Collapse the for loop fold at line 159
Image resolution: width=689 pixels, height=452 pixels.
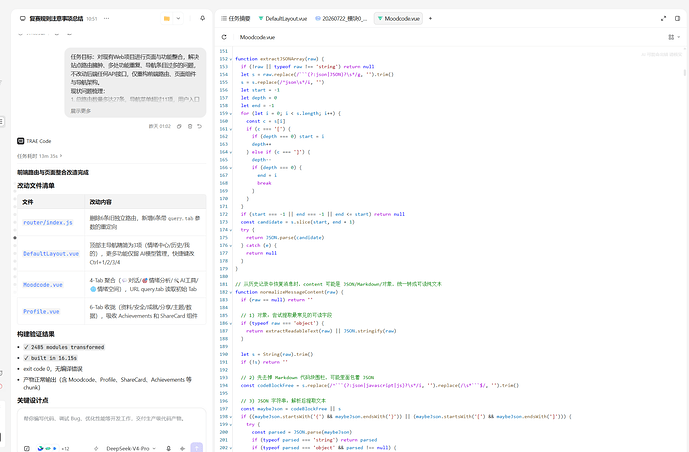[231, 113]
